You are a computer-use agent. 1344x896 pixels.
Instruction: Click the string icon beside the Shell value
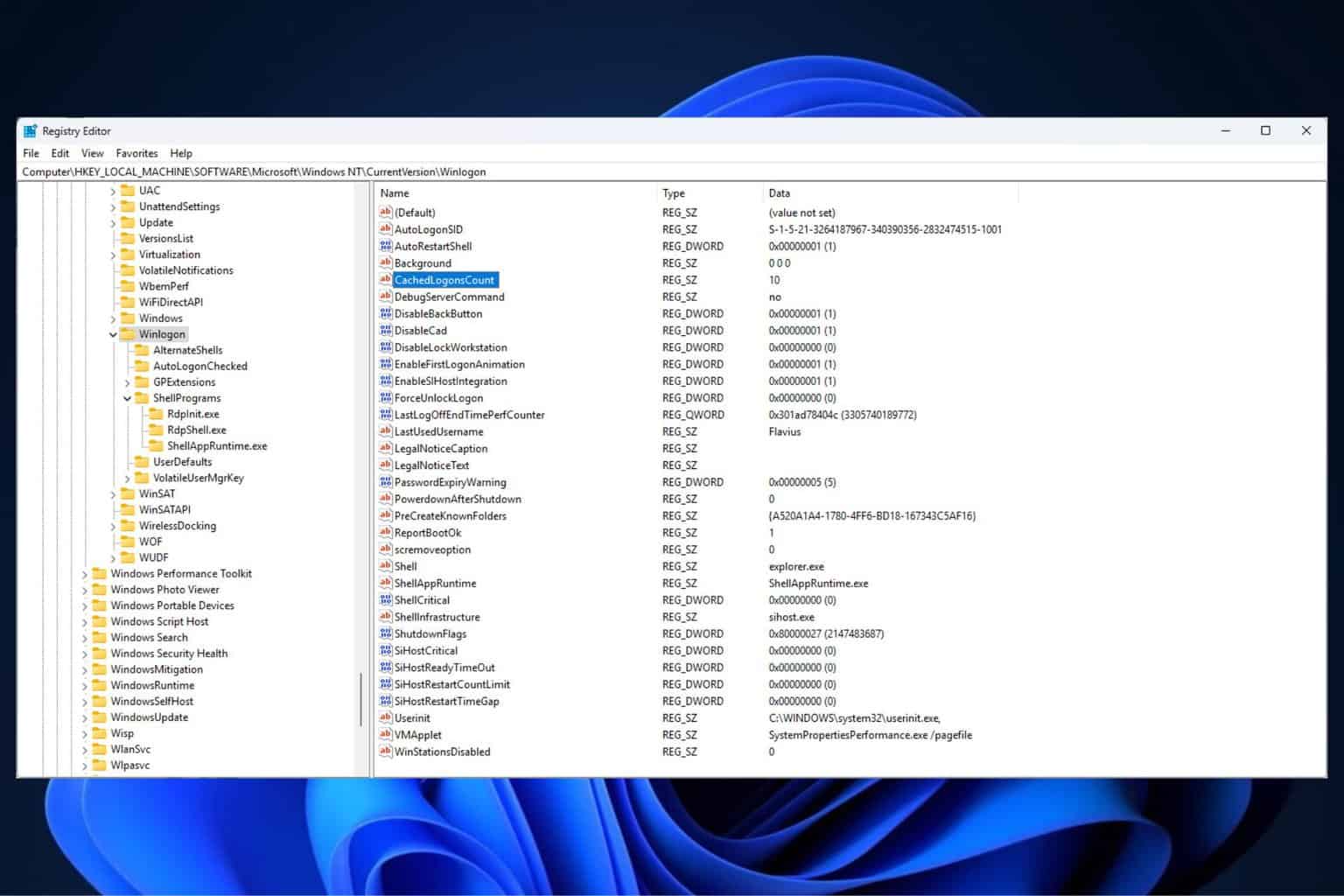point(385,566)
